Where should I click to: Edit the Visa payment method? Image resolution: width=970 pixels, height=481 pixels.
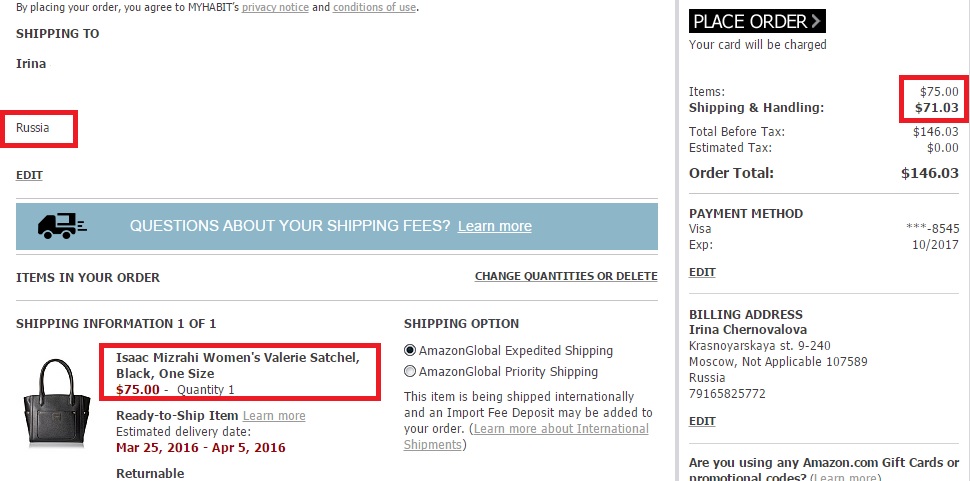[x=702, y=272]
